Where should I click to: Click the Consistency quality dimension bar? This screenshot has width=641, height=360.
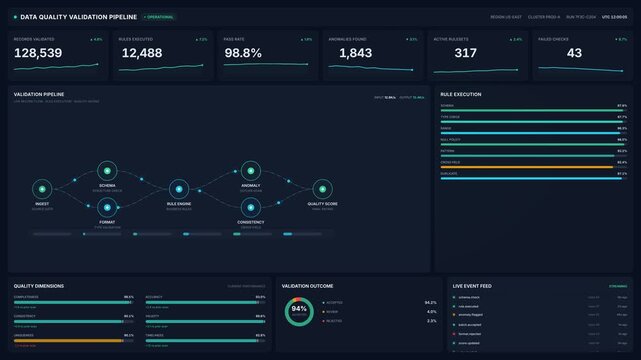pos(74,322)
